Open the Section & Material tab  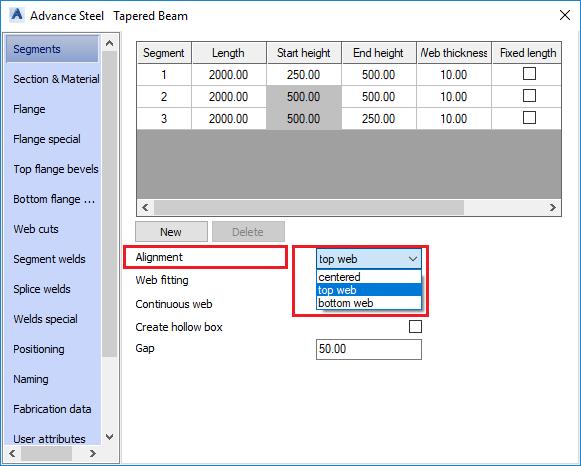[56, 79]
